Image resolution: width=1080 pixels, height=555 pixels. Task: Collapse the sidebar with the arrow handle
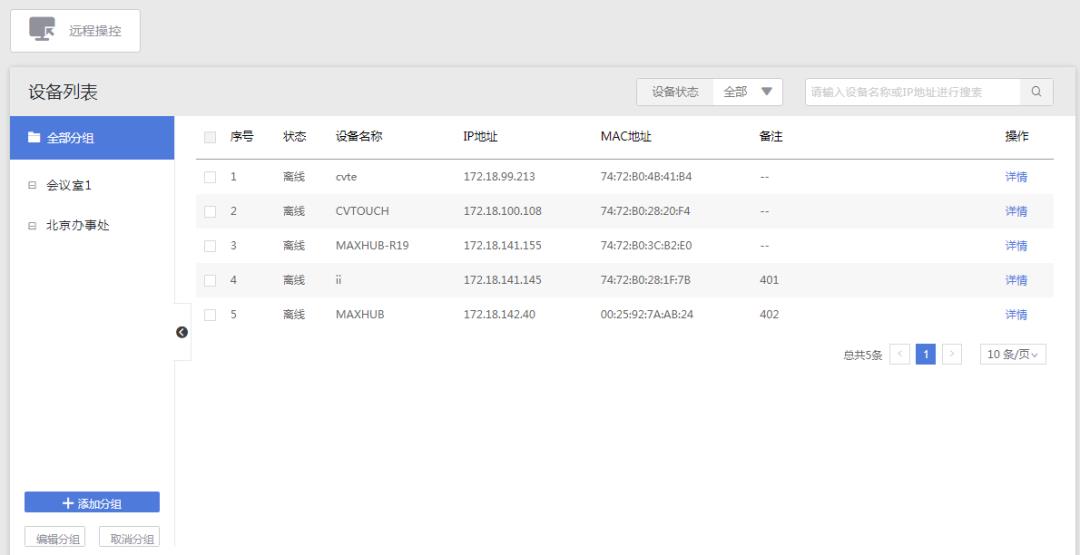[182, 332]
